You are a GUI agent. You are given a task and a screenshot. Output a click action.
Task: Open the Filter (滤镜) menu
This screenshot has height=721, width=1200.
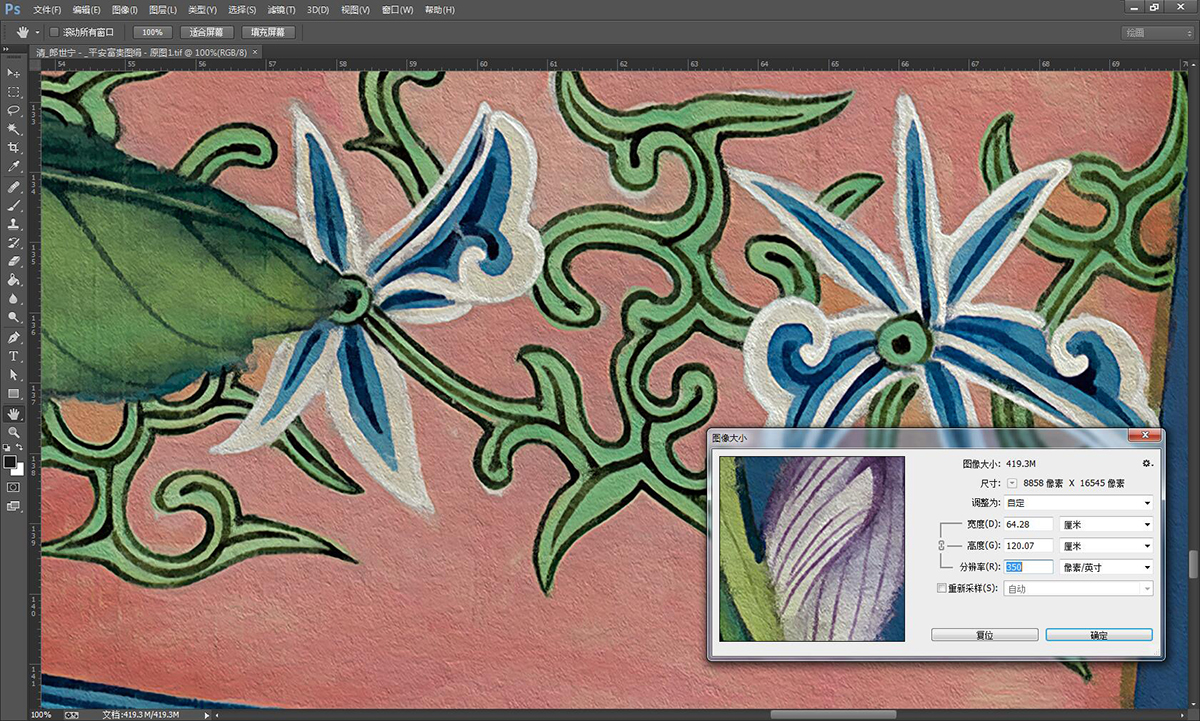pyautogui.click(x=281, y=9)
